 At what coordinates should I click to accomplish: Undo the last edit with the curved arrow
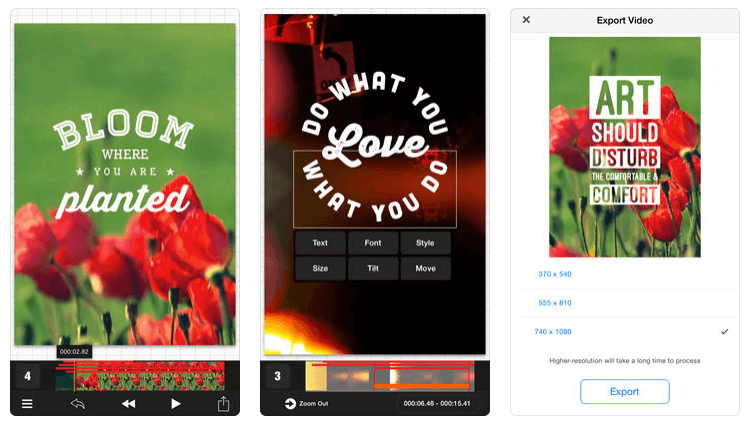point(78,403)
